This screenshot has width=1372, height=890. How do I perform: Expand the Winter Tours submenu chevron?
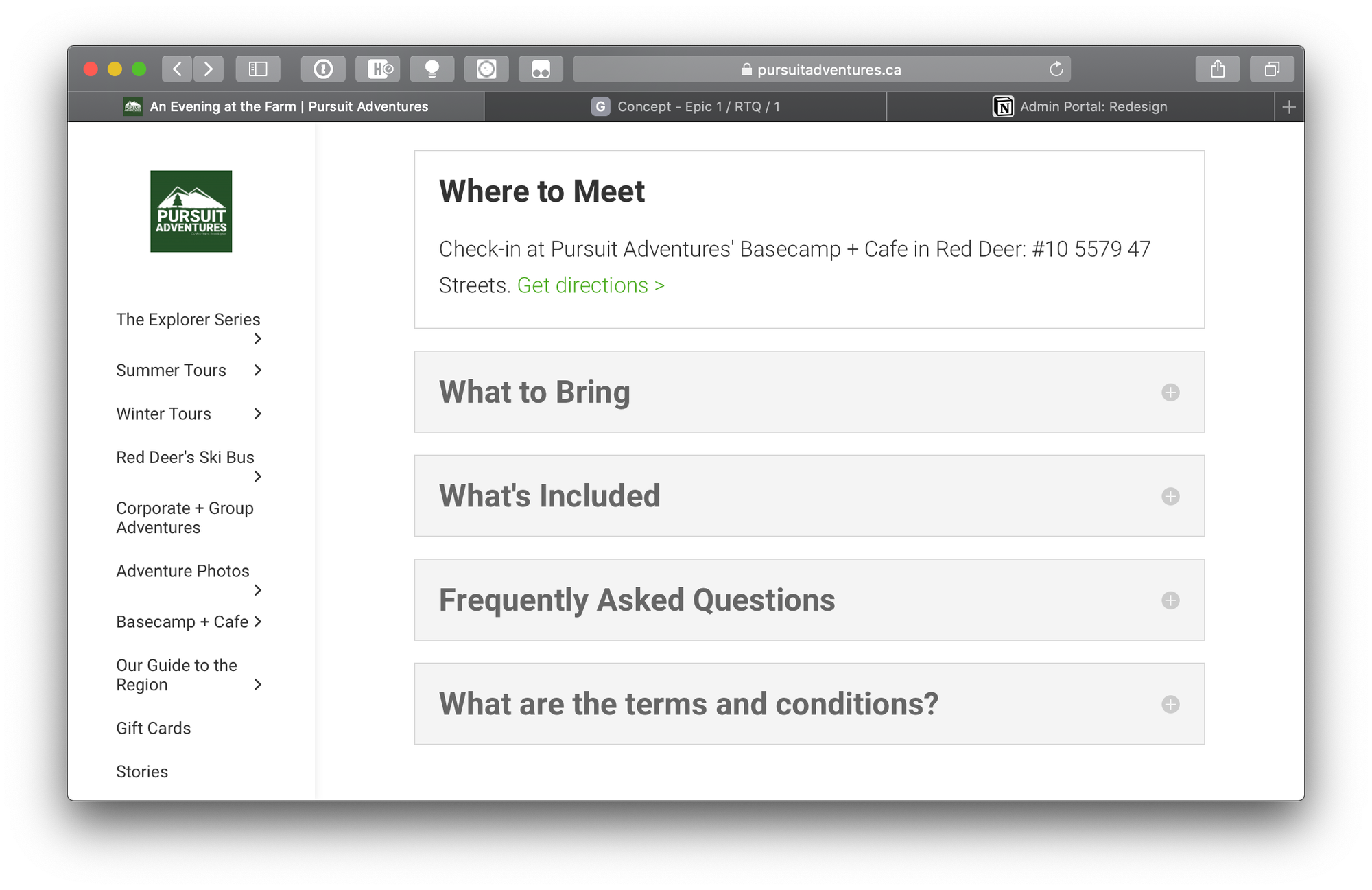click(258, 414)
